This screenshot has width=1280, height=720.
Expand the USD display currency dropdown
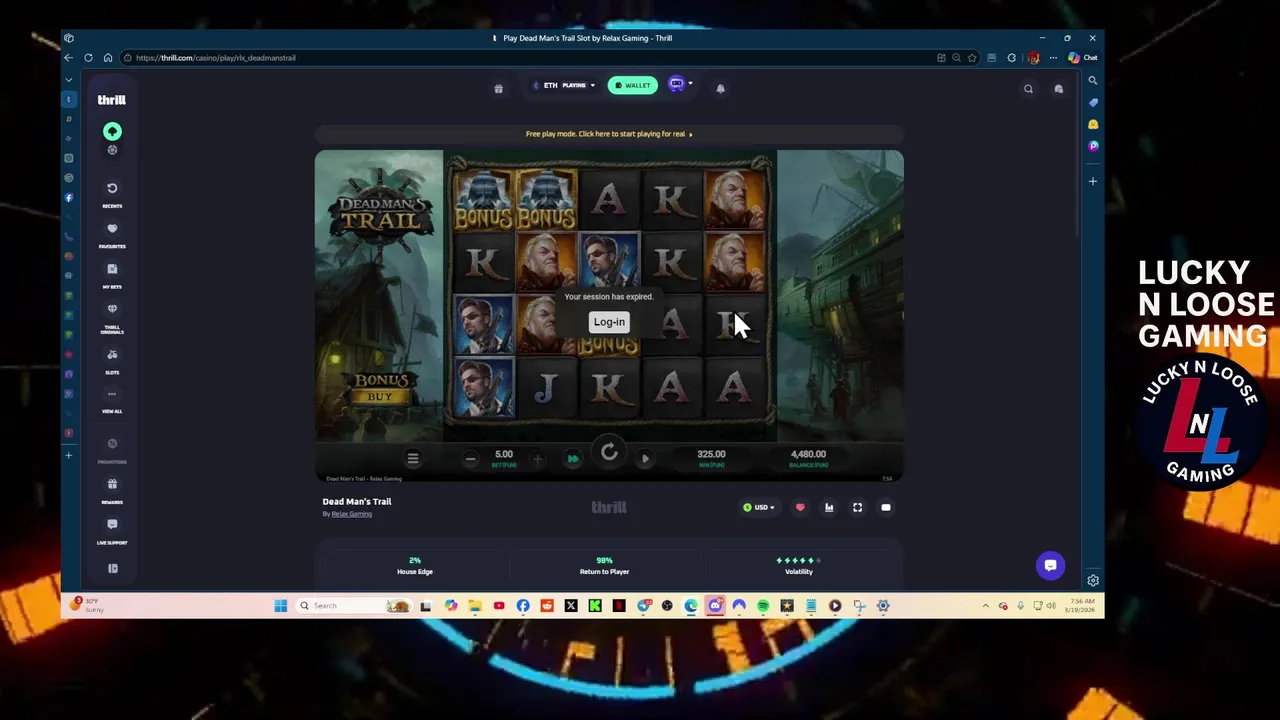tap(758, 508)
